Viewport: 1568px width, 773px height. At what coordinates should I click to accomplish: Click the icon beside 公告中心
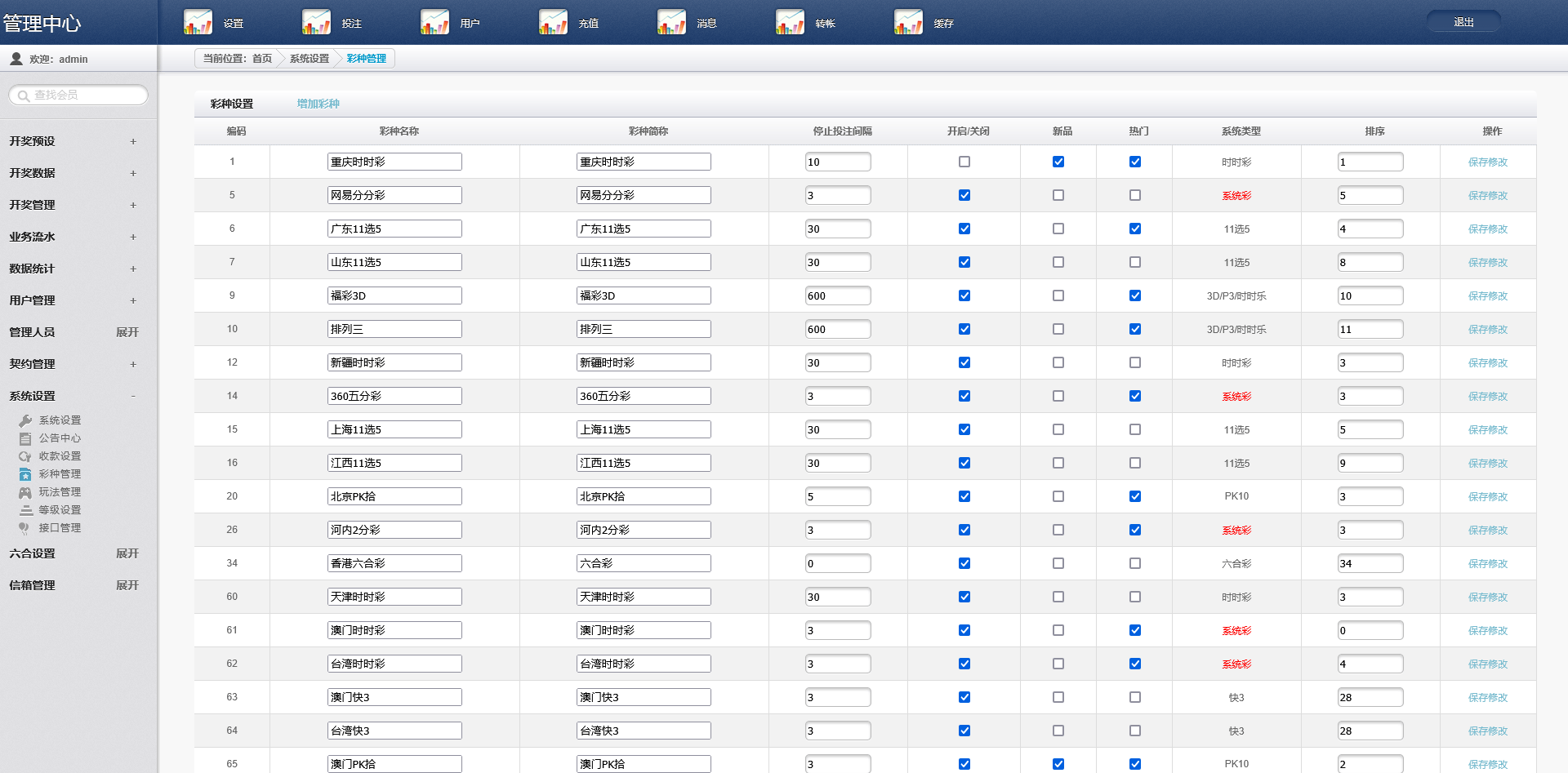point(25,438)
